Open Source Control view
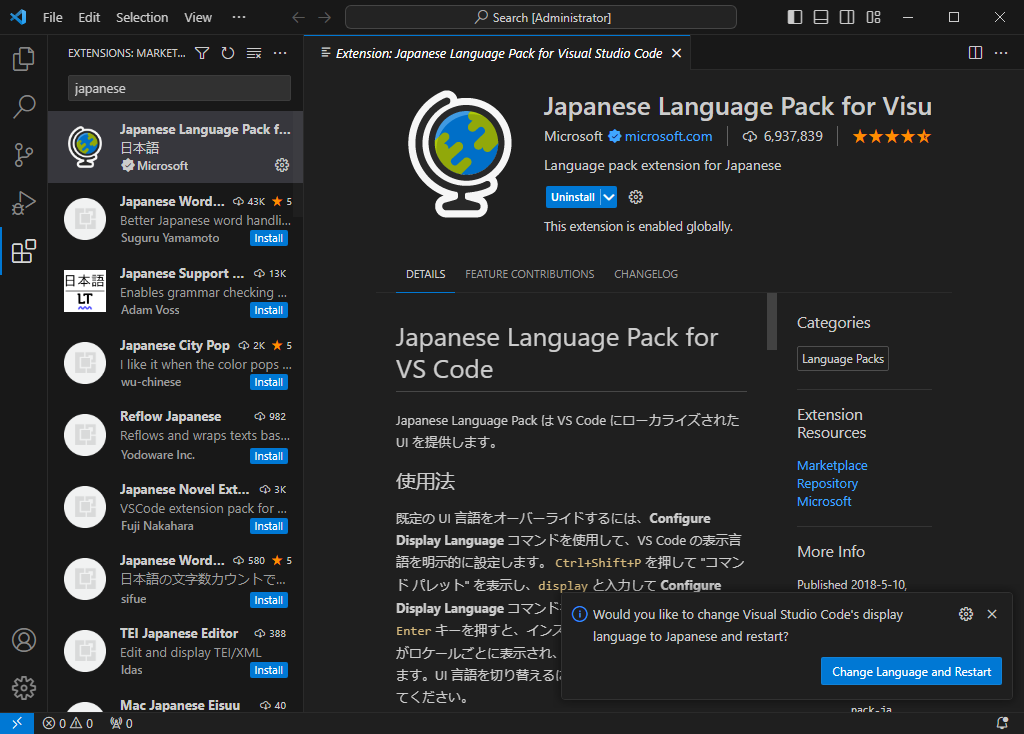The width and height of the screenshot is (1024, 734). pyautogui.click(x=24, y=155)
